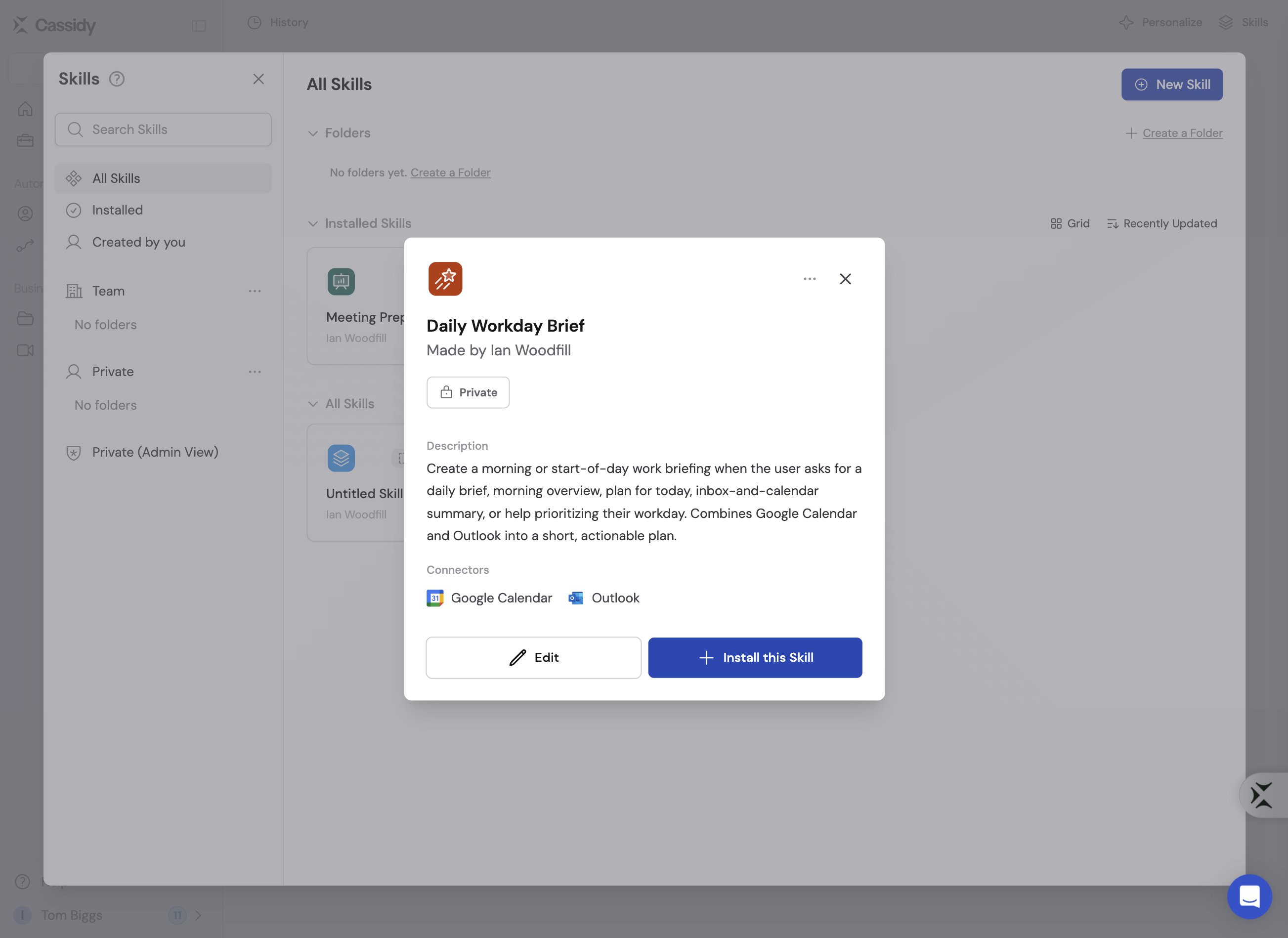Go to Home in left navigation
This screenshot has width=1288, height=938.
pos(25,108)
